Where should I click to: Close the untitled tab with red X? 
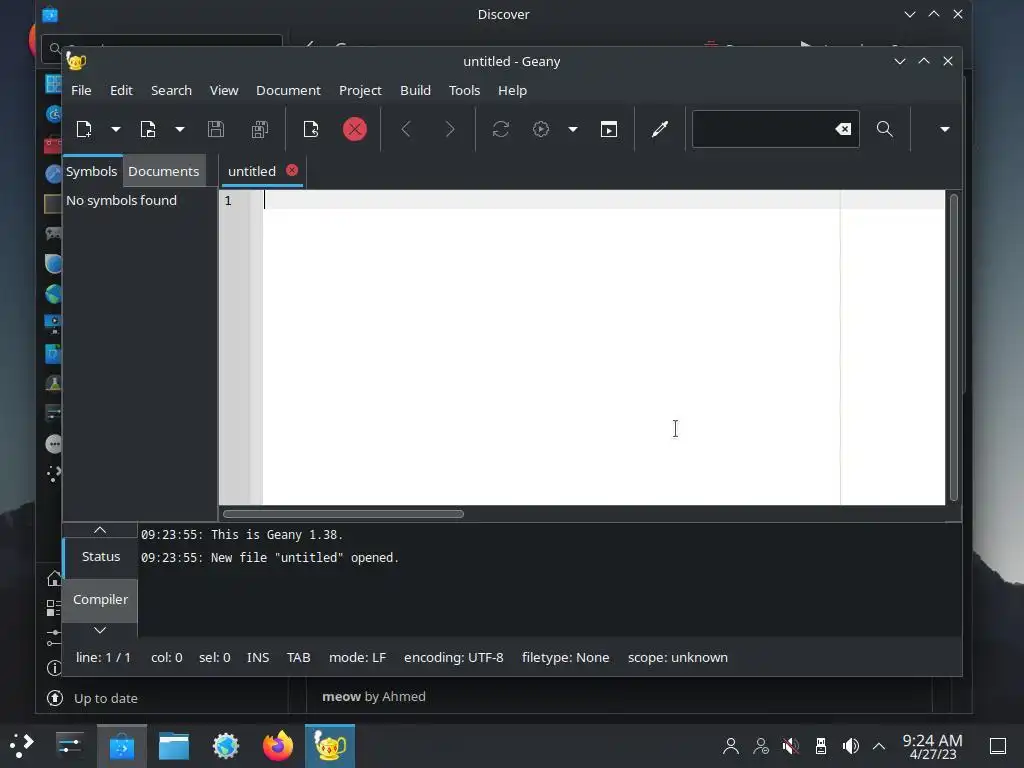[x=292, y=170]
